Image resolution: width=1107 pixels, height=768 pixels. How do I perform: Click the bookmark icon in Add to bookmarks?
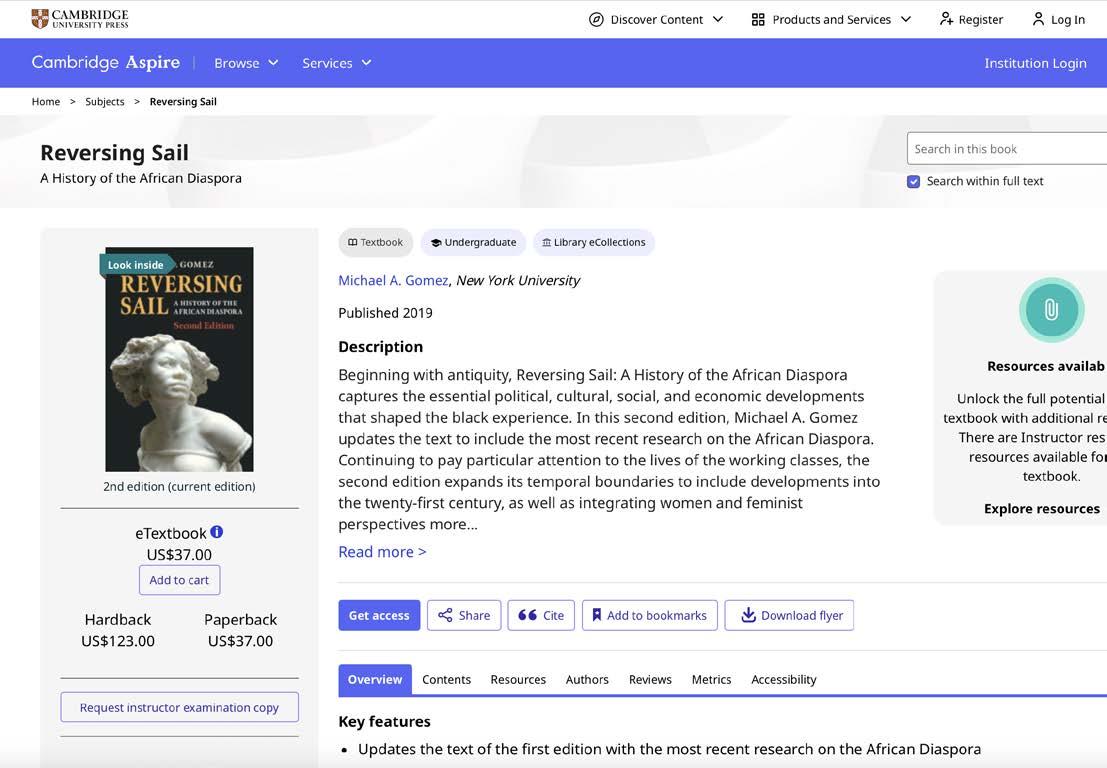597,616
